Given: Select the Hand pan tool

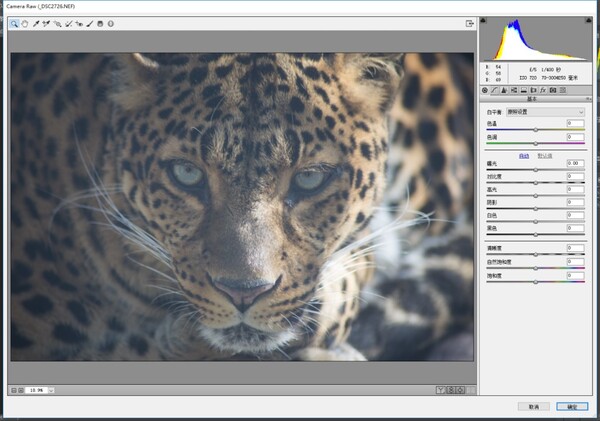Looking at the screenshot, I should pyautogui.click(x=25, y=24).
